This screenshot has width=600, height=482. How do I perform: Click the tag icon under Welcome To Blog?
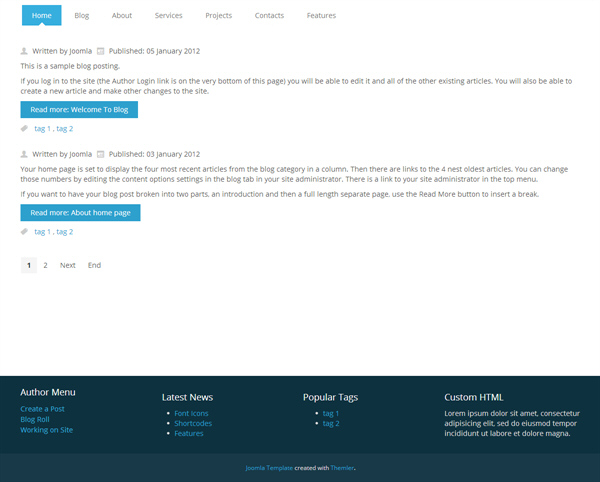pos(25,129)
